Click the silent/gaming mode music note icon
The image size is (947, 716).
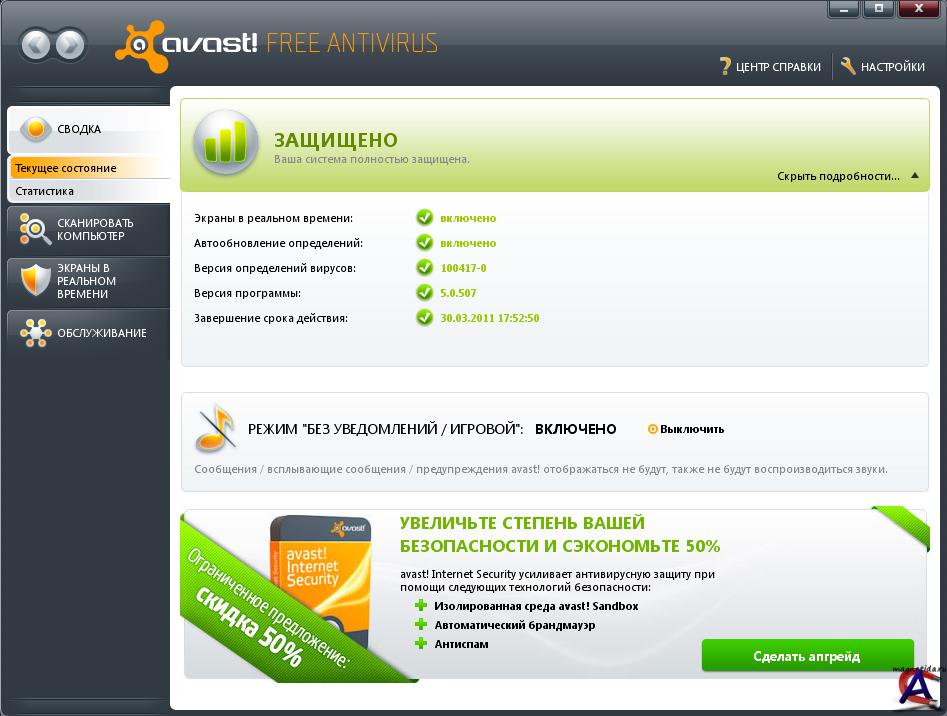(x=215, y=429)
